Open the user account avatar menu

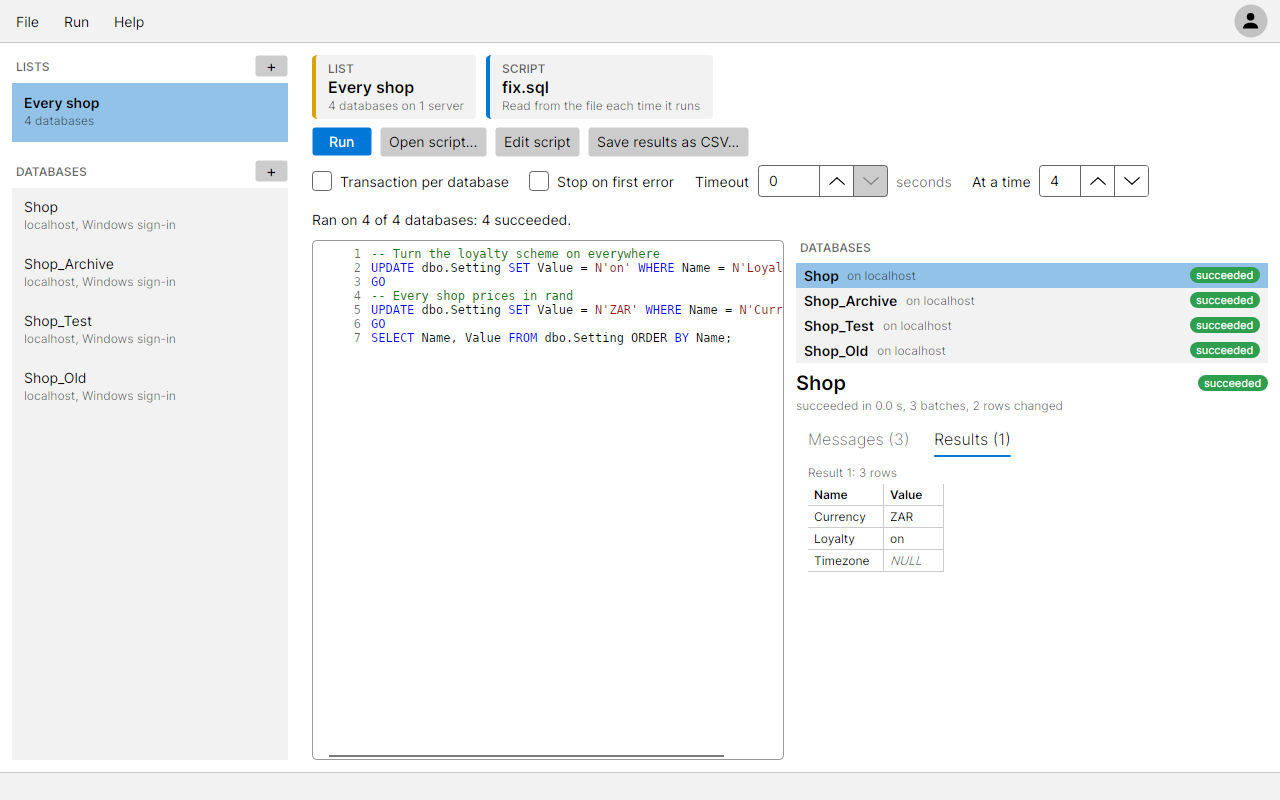pyautogui.click(x=1250, y=21)
